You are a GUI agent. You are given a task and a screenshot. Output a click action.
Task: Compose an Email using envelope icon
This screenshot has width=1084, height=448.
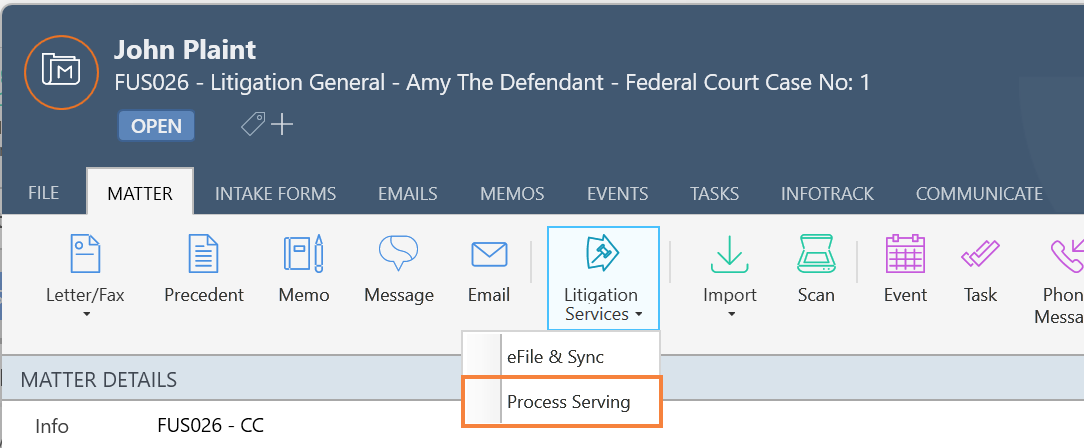click(x=489, y=254)
